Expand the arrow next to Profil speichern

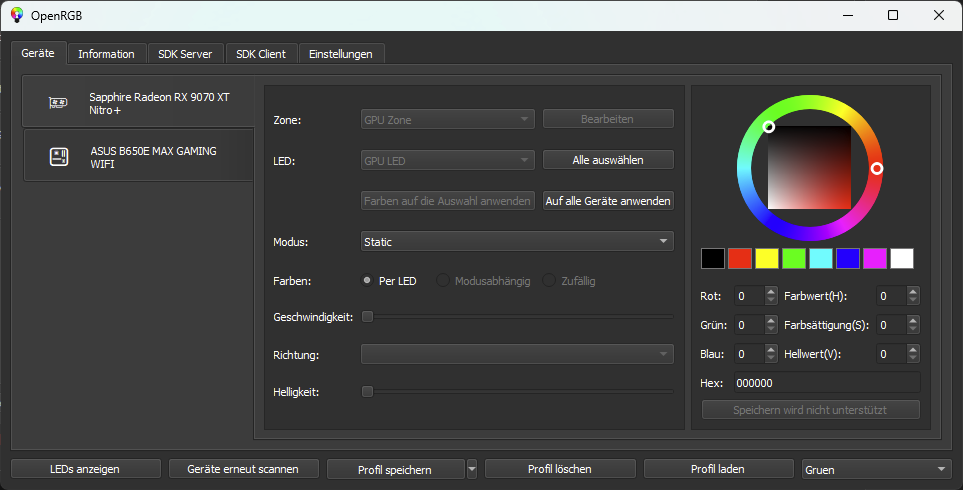472,469
